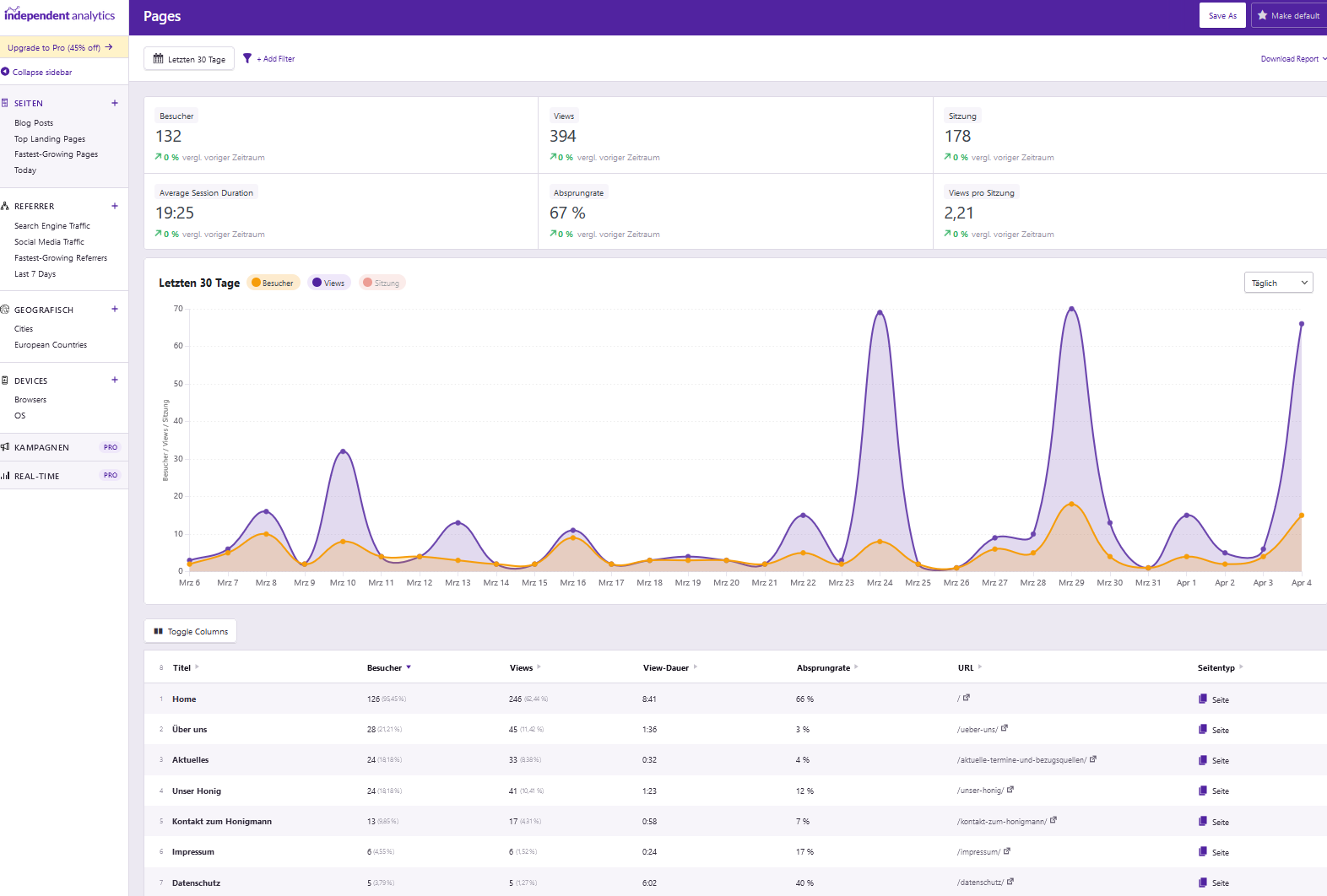Open /unser-honig/ external link icon

[x=1010, y=790]
